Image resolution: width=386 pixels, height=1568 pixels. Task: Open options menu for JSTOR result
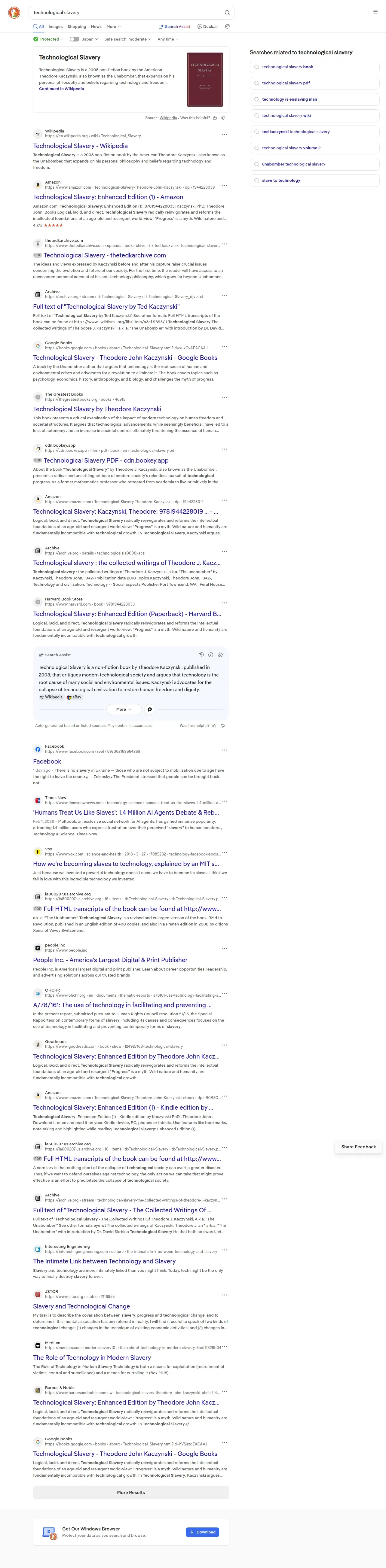pyautogui.click(x=225, y=1295)
